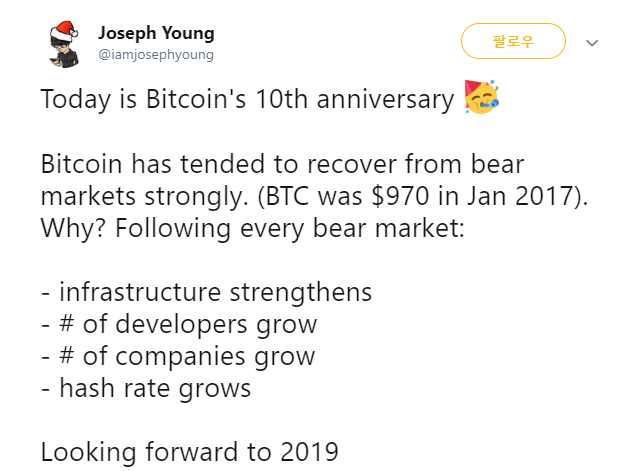Open Joseph Young's profile avatar

point(64,44)
